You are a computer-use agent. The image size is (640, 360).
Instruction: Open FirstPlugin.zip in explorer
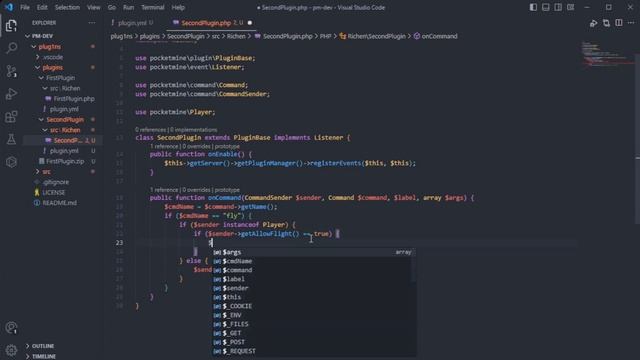(x=64, y=161)
